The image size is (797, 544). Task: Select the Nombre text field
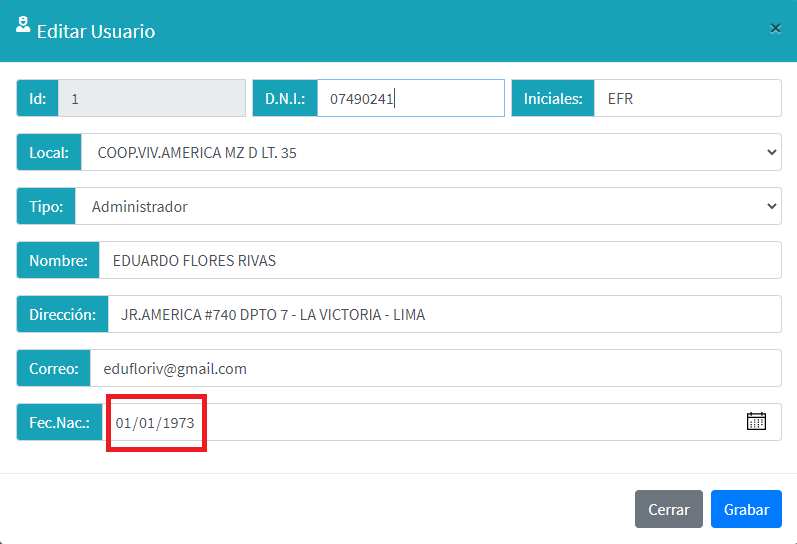coord(439,261)
